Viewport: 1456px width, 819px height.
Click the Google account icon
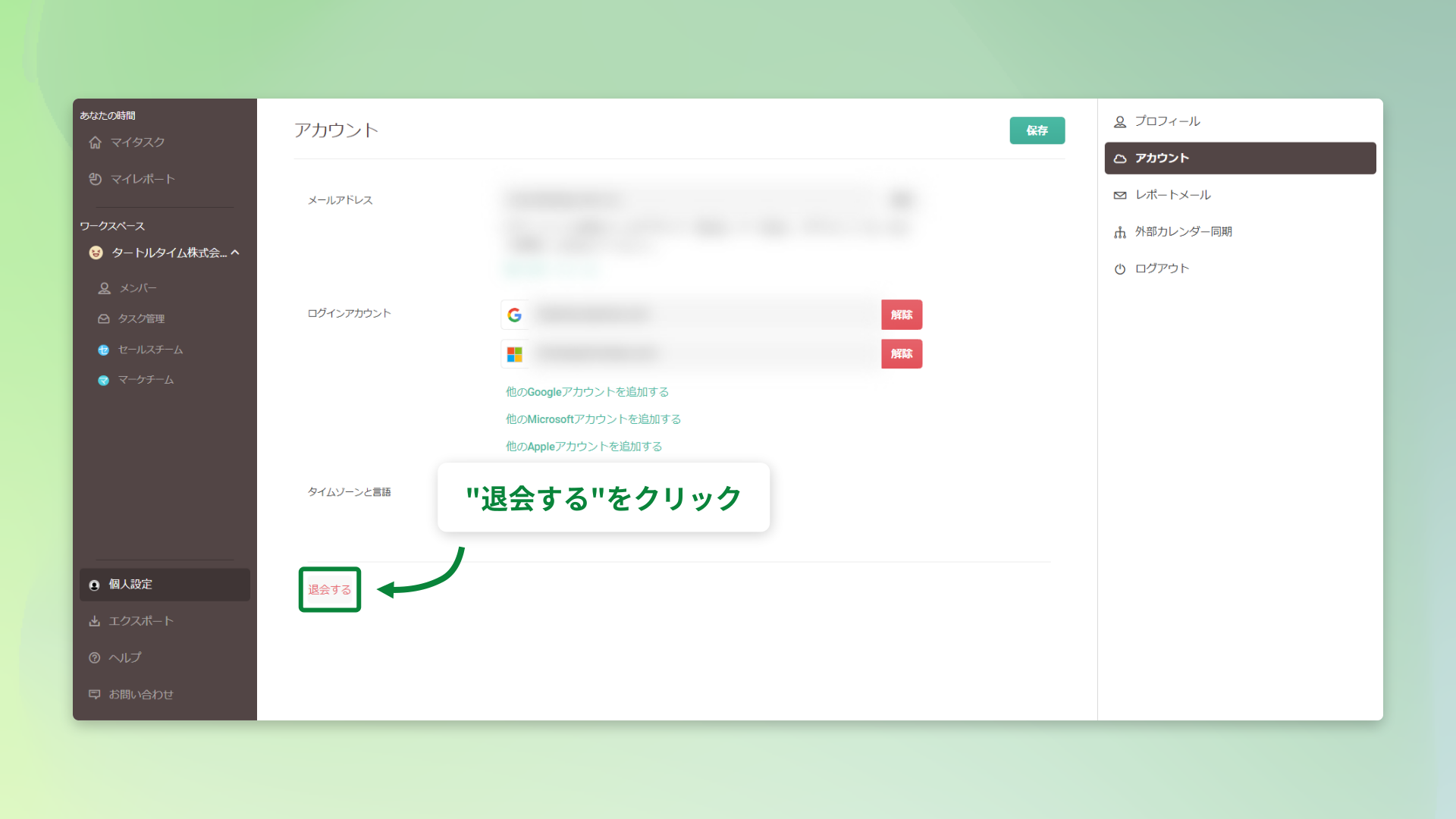coord(515,315)
